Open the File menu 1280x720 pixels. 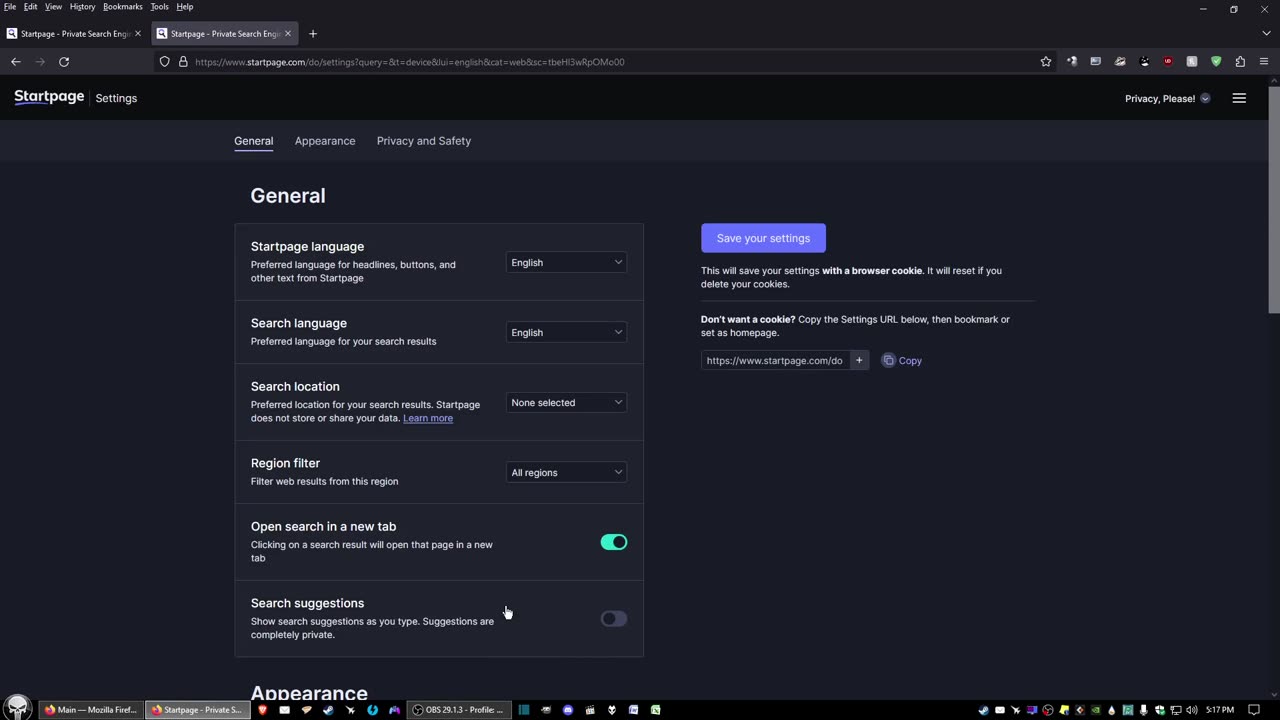tap(10, 7)
